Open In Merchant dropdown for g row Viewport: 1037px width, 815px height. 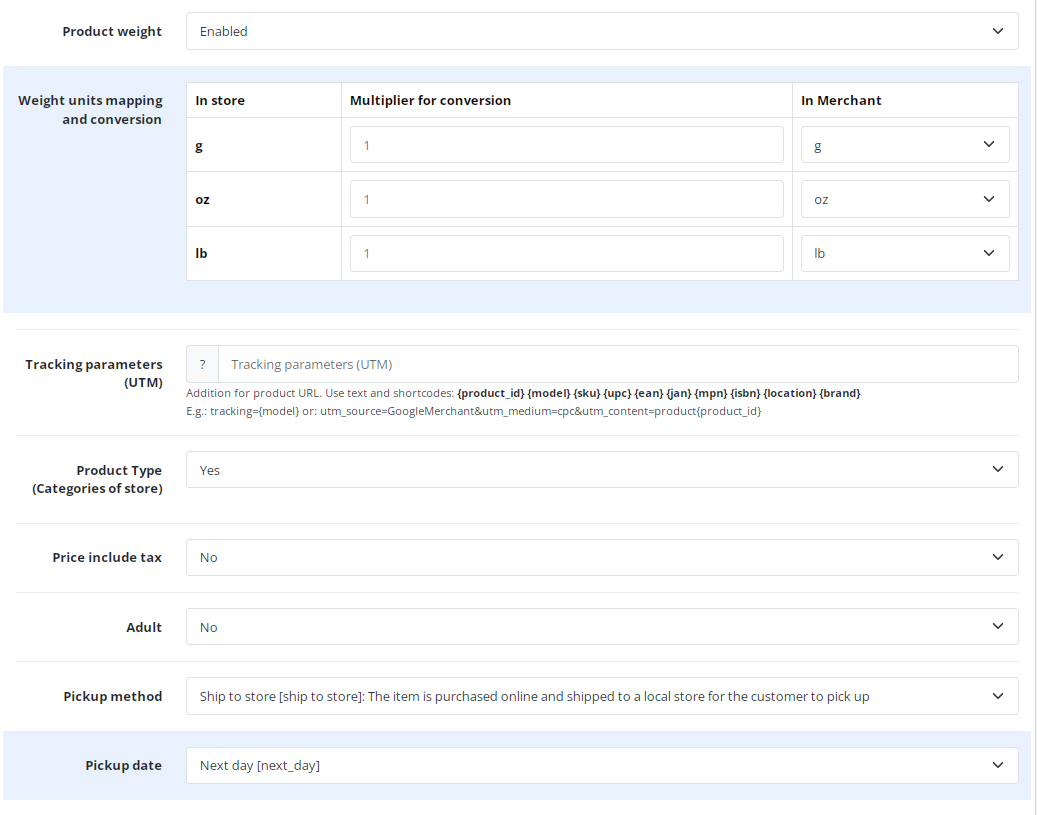click(x=905, y=145)
